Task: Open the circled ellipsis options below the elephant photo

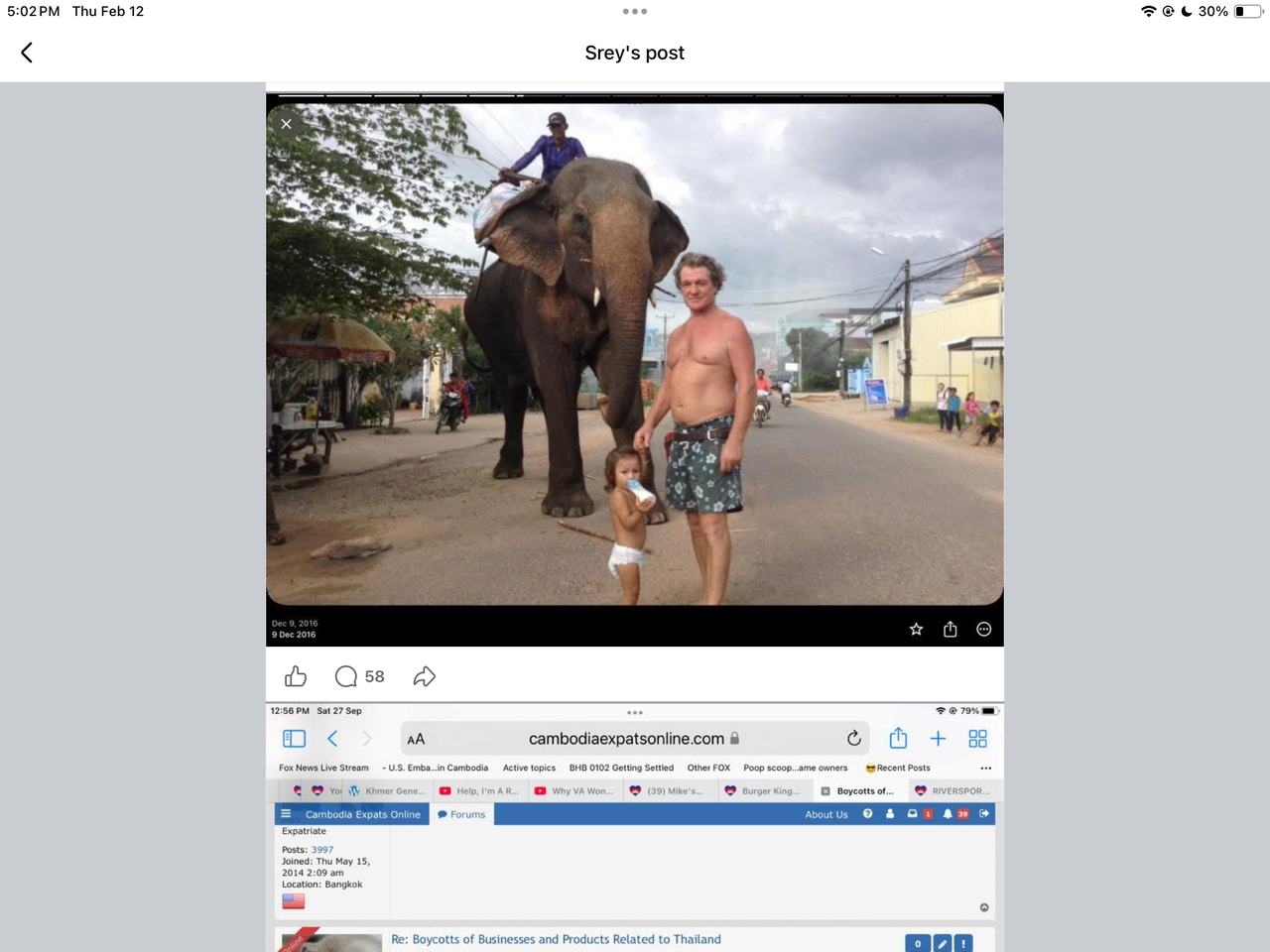Action: 983,629
